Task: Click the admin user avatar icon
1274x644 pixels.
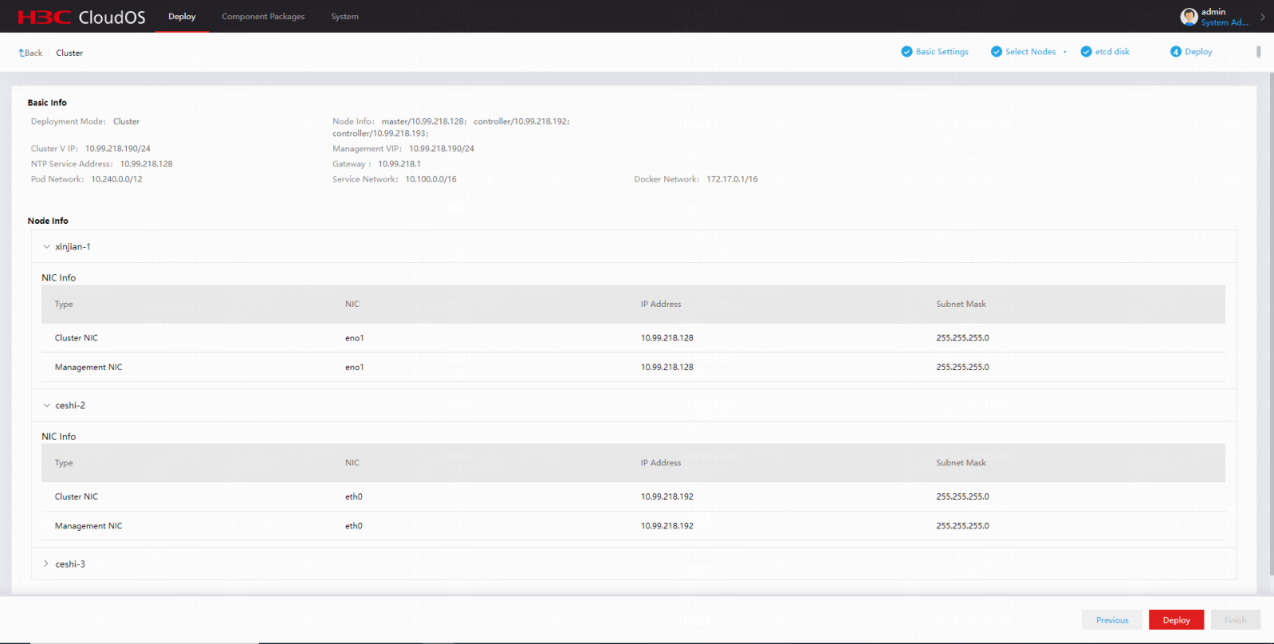Action: 1189,16
